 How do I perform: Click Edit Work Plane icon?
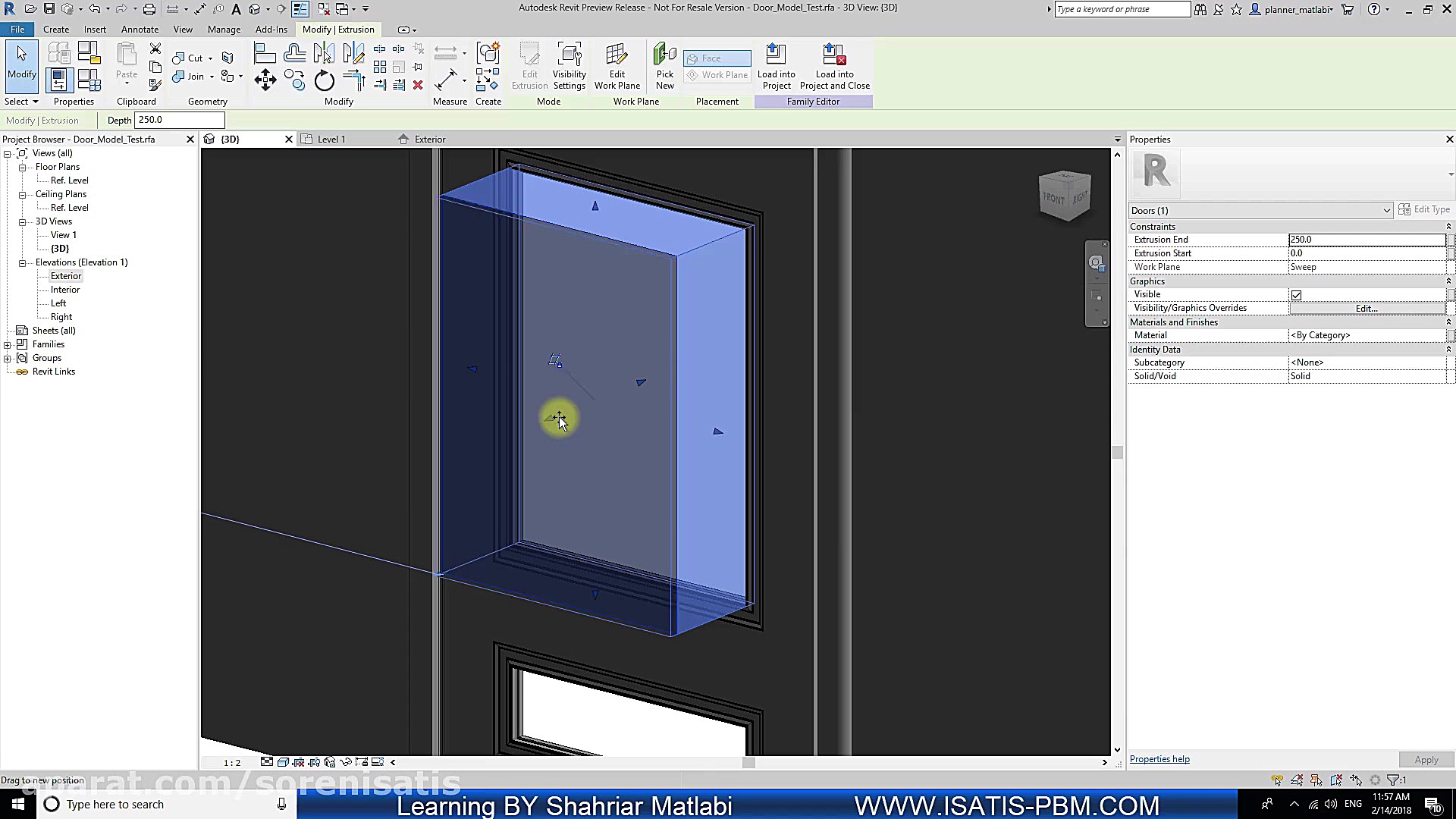617,67
